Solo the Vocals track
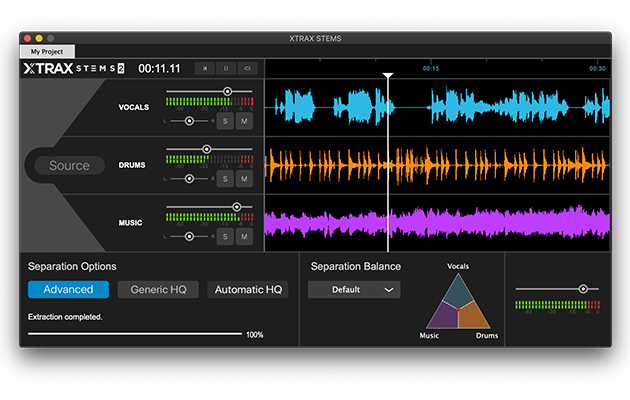The height and width of the screenshot is (400, 630). pos(225,121)
